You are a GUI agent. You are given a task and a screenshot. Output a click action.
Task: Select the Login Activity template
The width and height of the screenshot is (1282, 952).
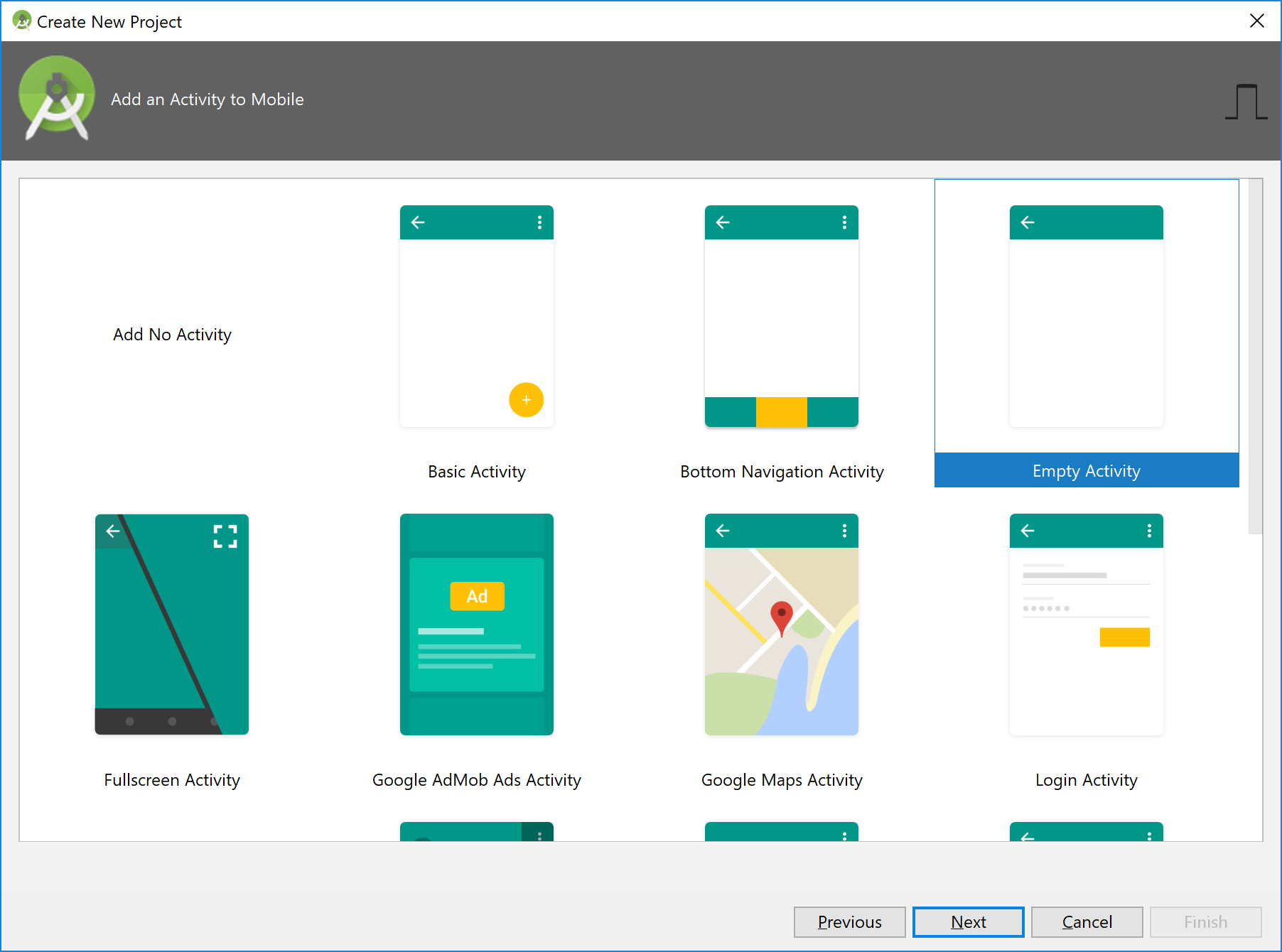[1085, 625]
